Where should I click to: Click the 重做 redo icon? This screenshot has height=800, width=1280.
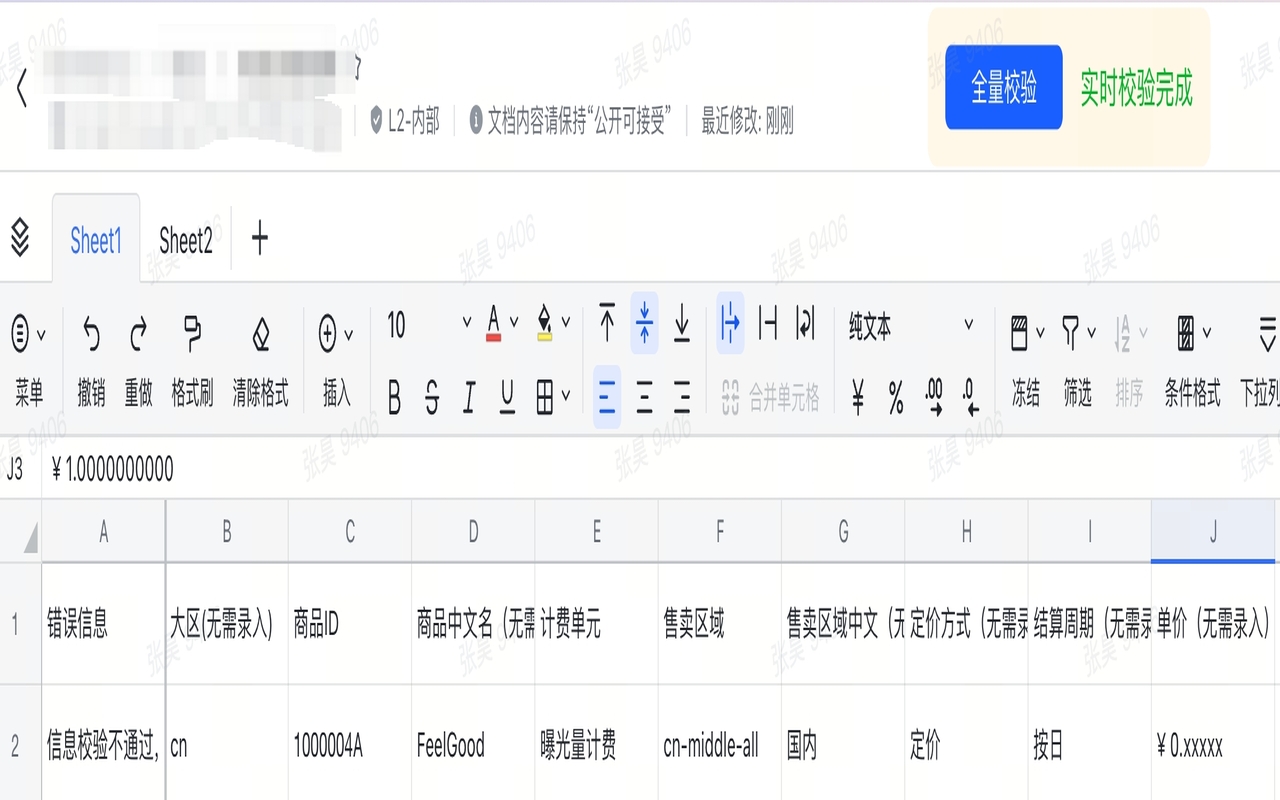tap(139, 335)
